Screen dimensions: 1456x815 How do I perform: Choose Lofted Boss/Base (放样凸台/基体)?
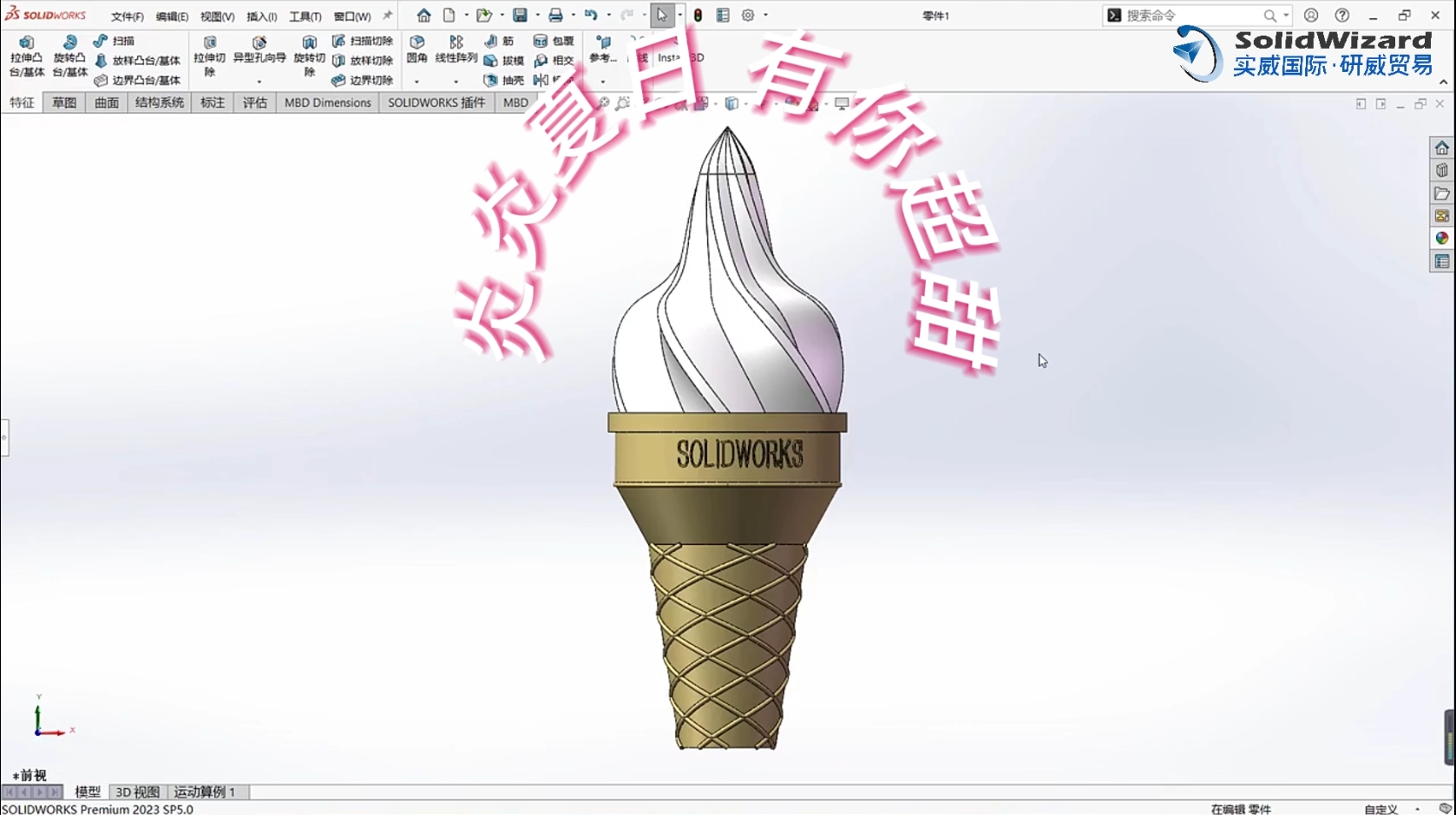pyautogui.click(x=137, y=61)
